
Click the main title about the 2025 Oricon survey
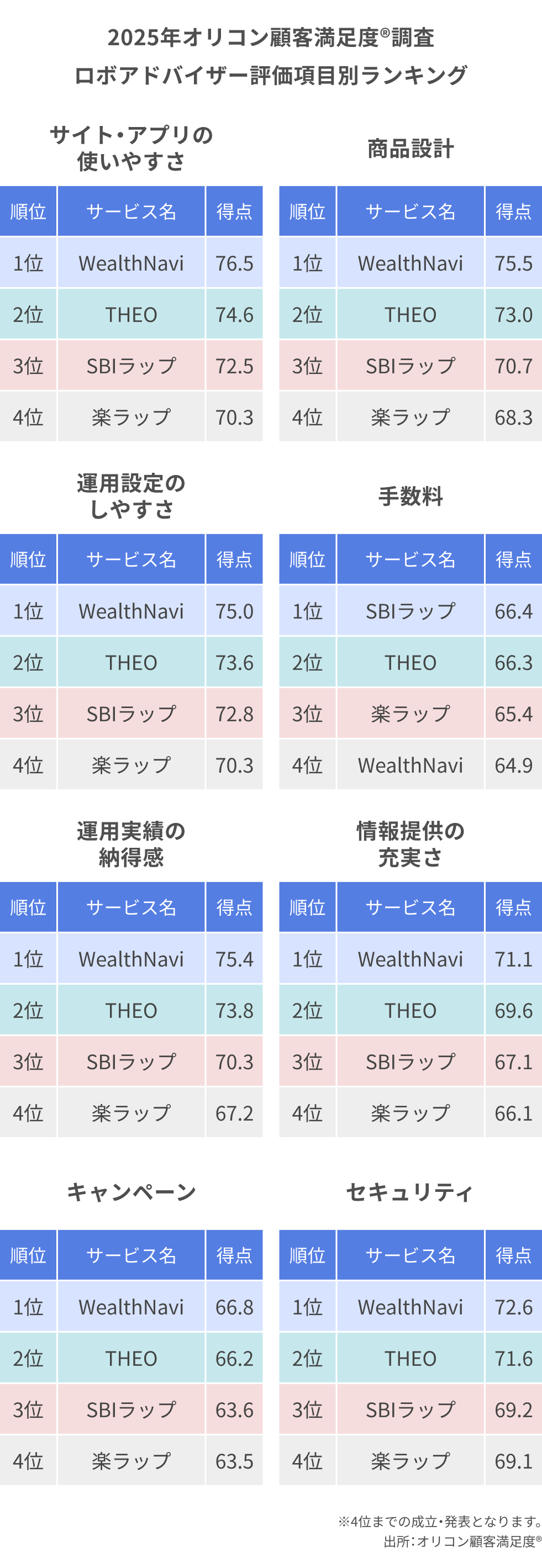pos(270,56)
